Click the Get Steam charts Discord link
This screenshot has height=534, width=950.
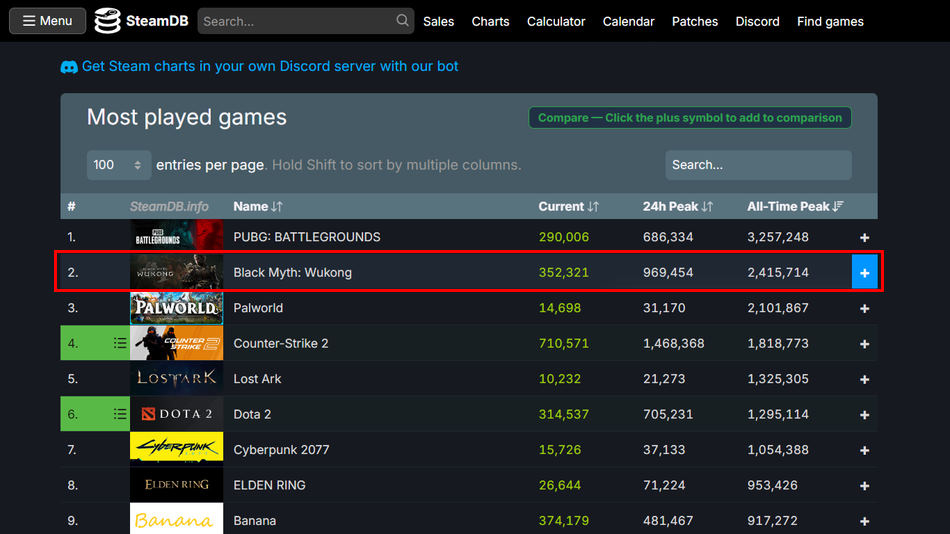coord(270,66)
